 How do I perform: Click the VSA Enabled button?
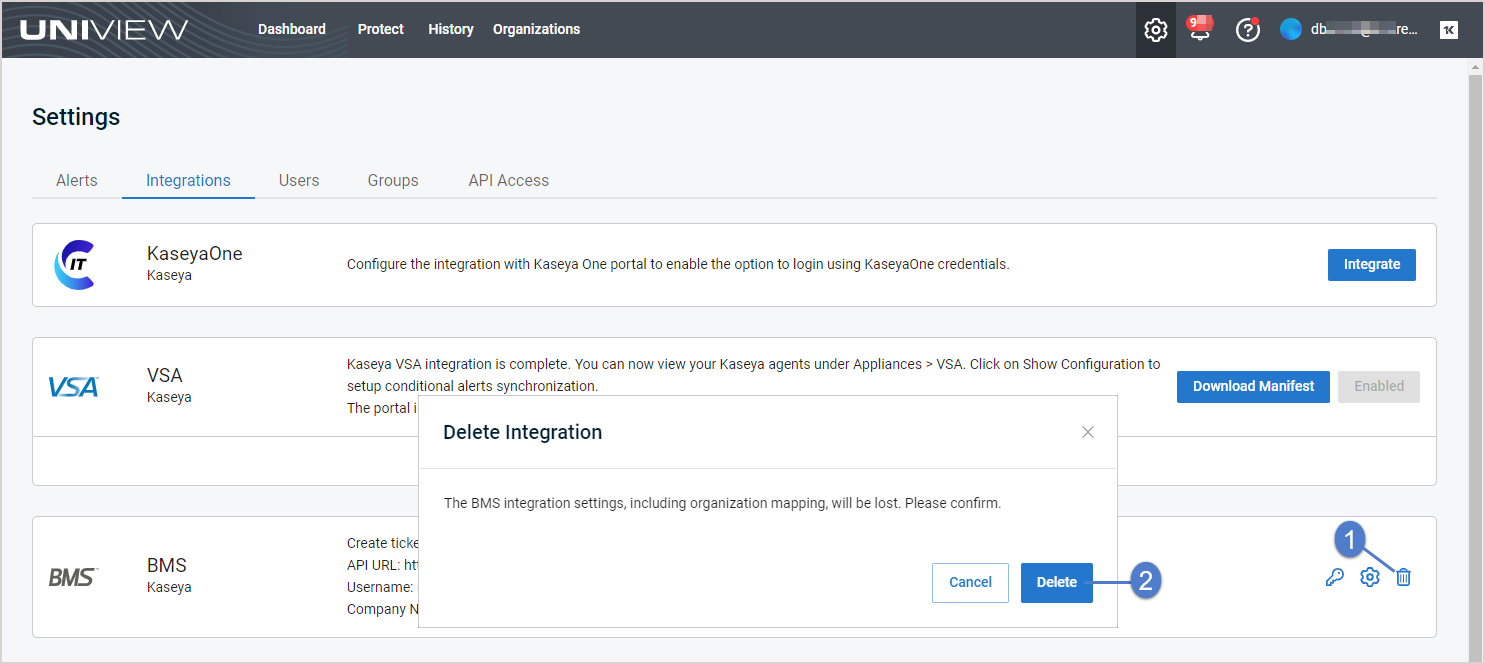1379,386
